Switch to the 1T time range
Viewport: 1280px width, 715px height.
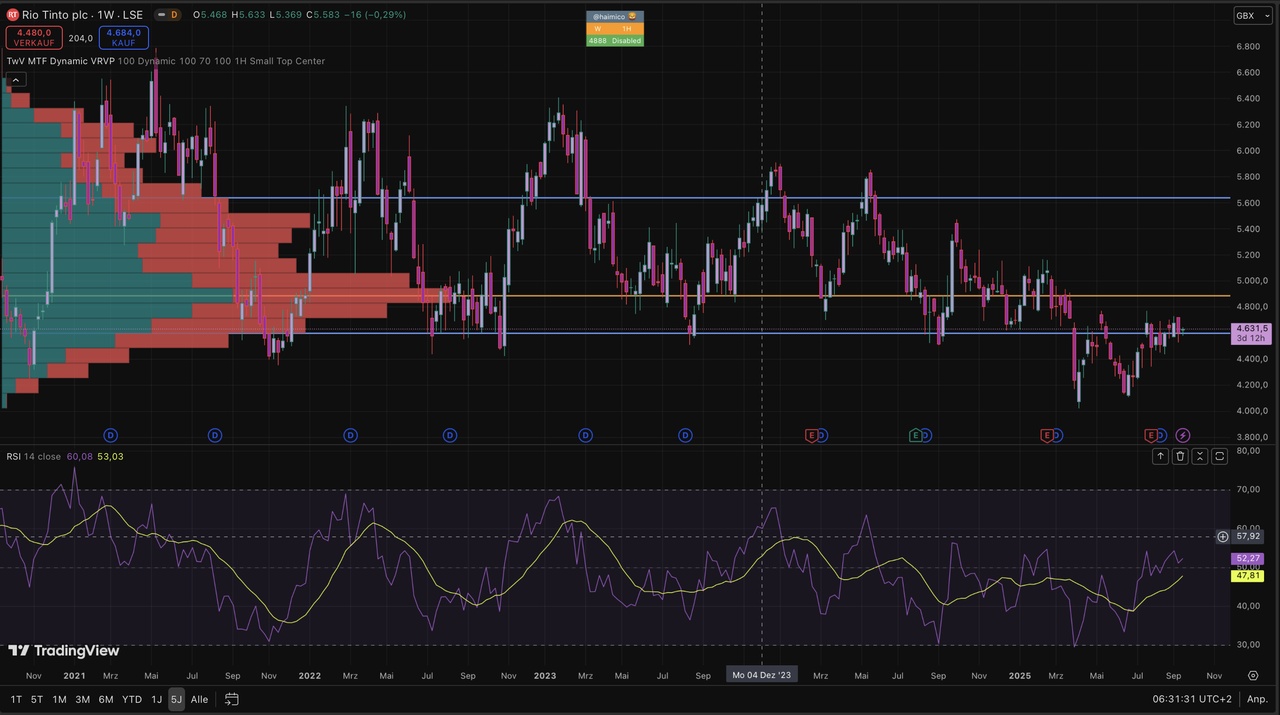pyautogui.click(x=16, y=699)
